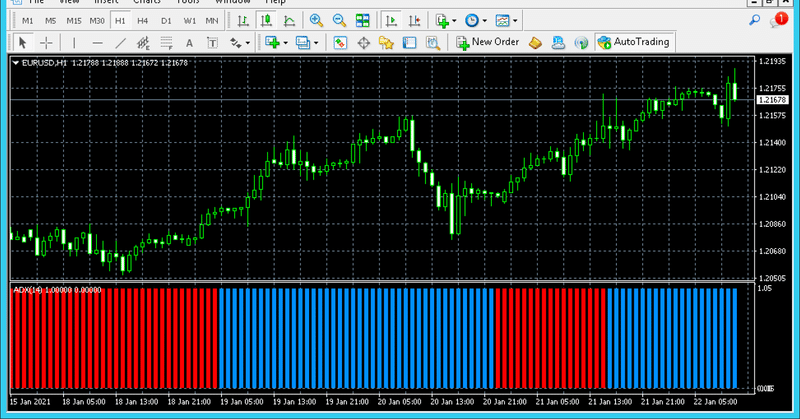Click the indicators list icon
The width and height of the screenshot is (800, 419).
(x=442, y=20)
